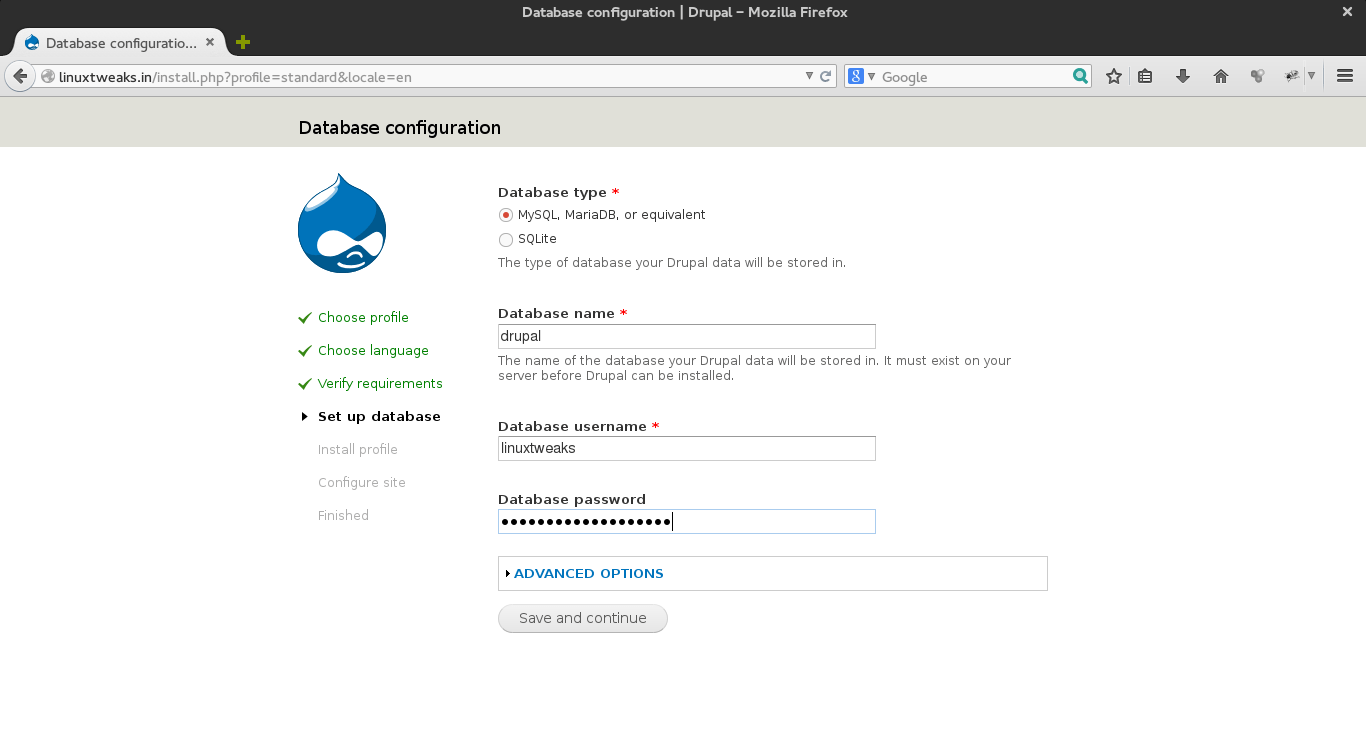The image size is (1366, 738).
Task: Click the search magnifier icon
Action: click(1080, 76)
